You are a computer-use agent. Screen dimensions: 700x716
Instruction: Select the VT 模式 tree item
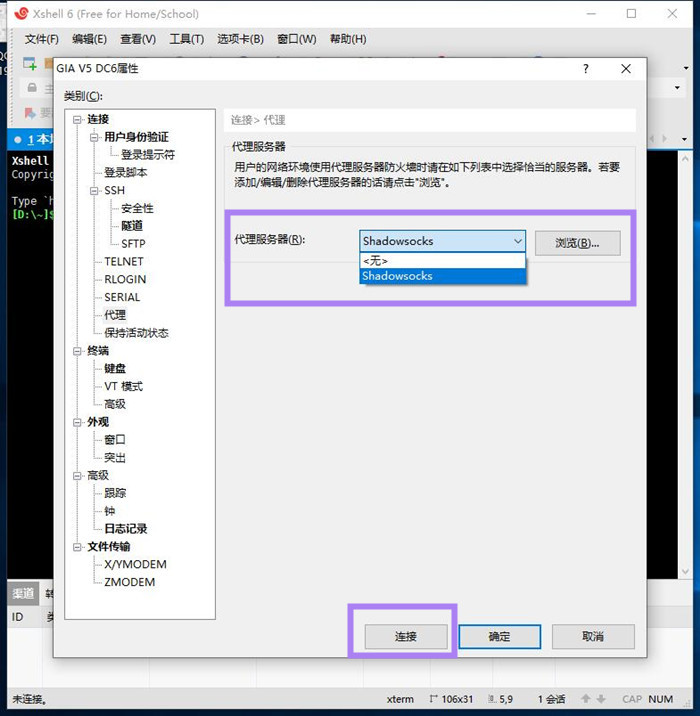pyautogui.click(x=123, y=386)
